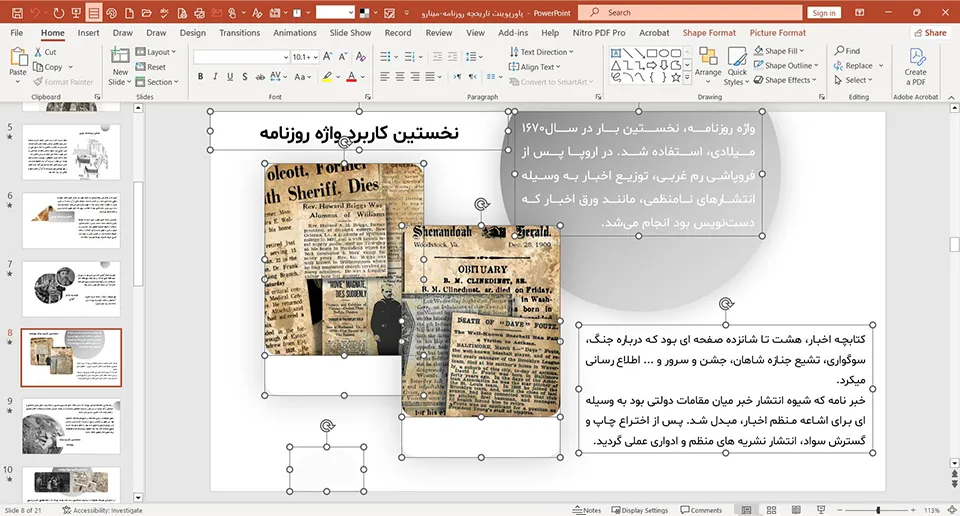Select slide 9 thumbnail
960x516 pixels.
tap(71, 426)
